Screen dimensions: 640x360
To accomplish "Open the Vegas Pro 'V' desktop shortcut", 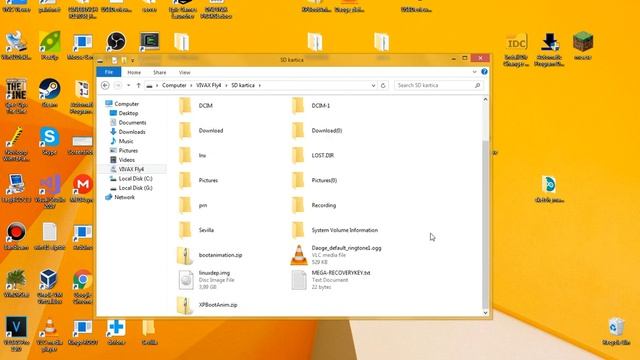I will point(16,327).
